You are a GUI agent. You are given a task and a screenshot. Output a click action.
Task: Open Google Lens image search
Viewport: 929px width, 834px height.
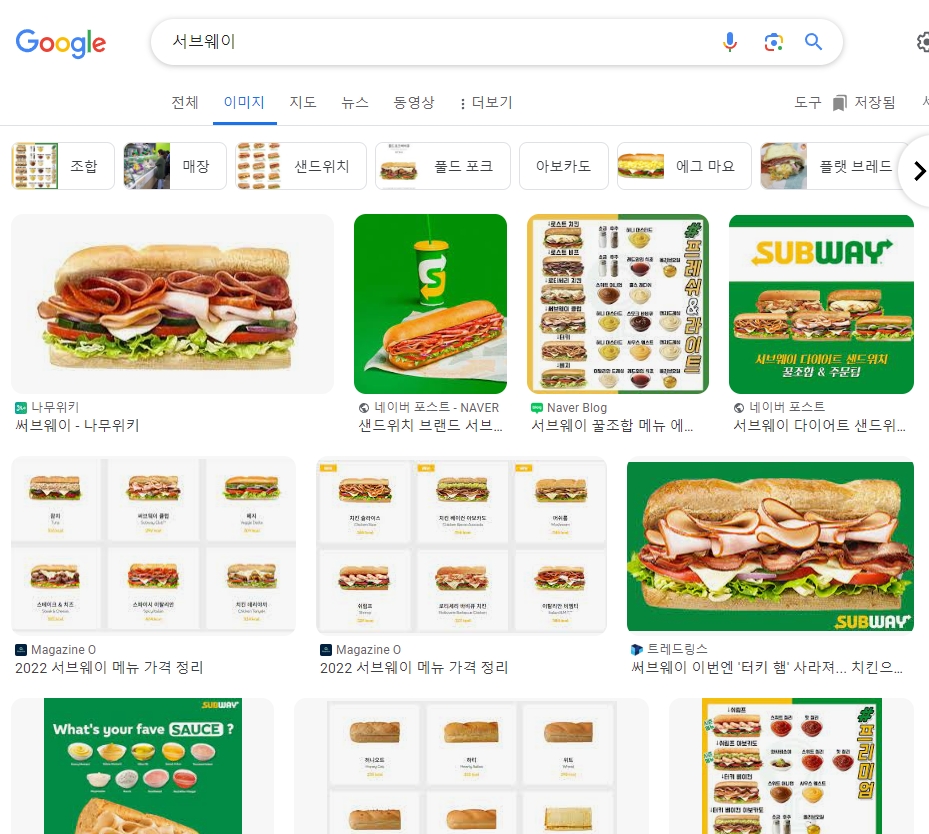click(x=773, y=41)
